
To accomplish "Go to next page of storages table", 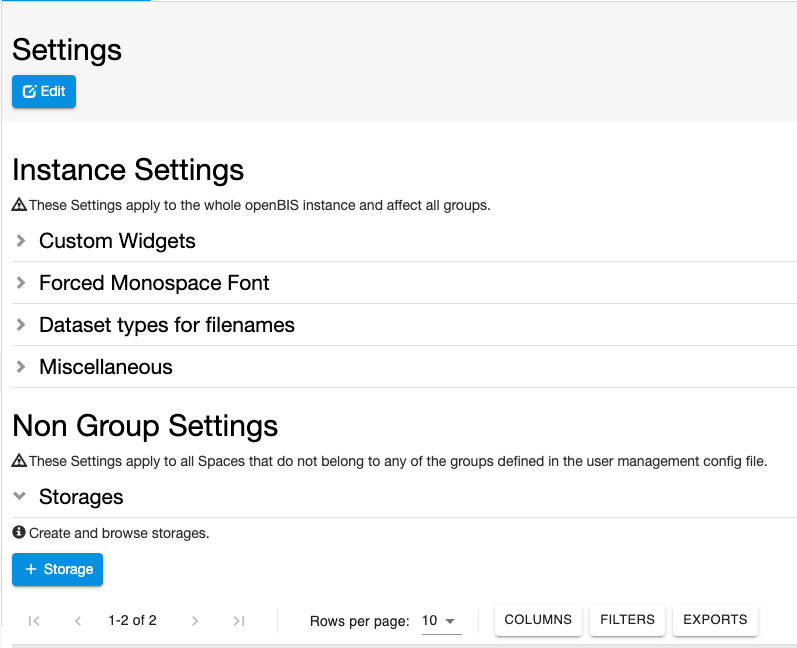I will pyautogui.click(x=195, y=621).
